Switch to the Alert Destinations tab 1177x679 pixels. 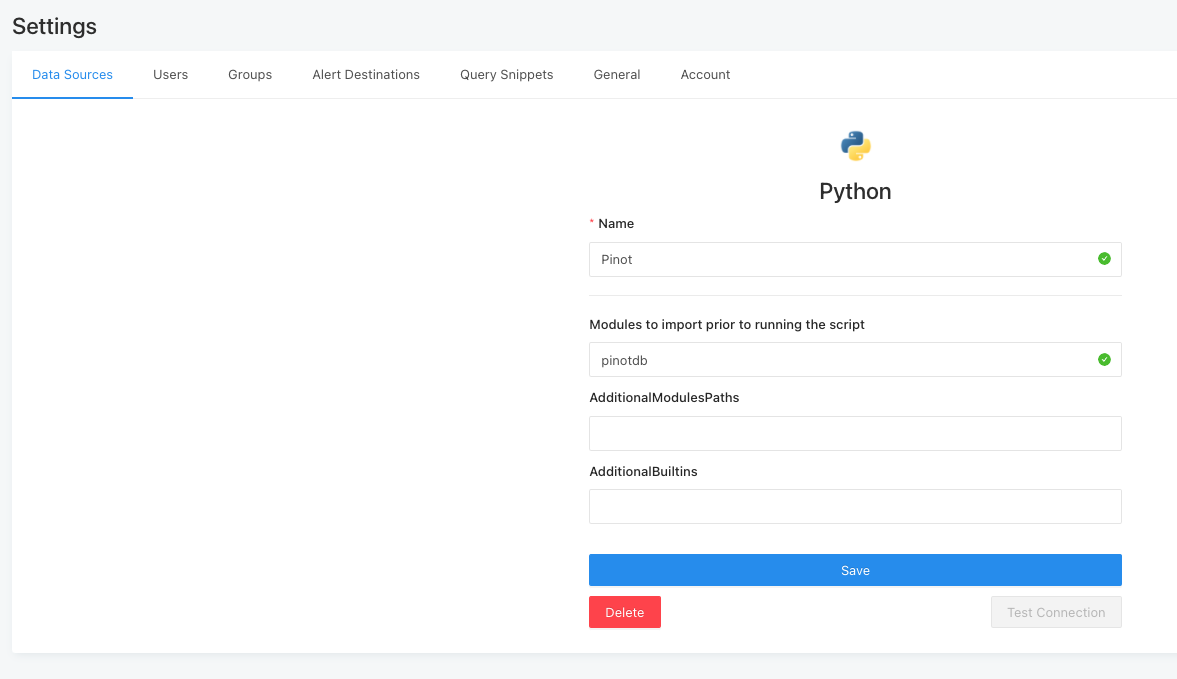click(x=365, y=74)
